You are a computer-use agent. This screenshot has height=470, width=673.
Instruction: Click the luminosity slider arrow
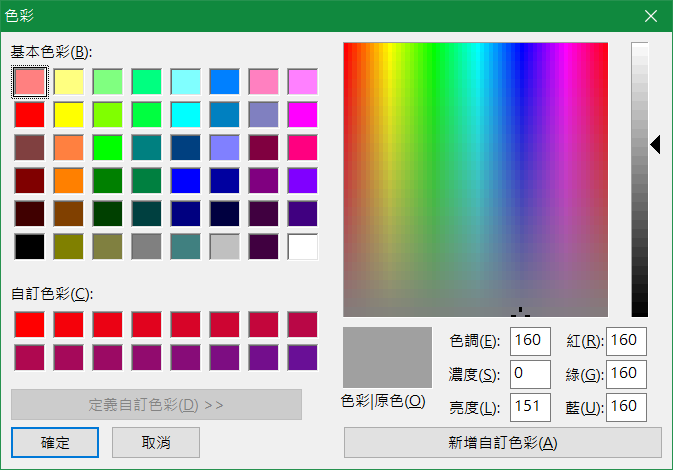(655, 144)
